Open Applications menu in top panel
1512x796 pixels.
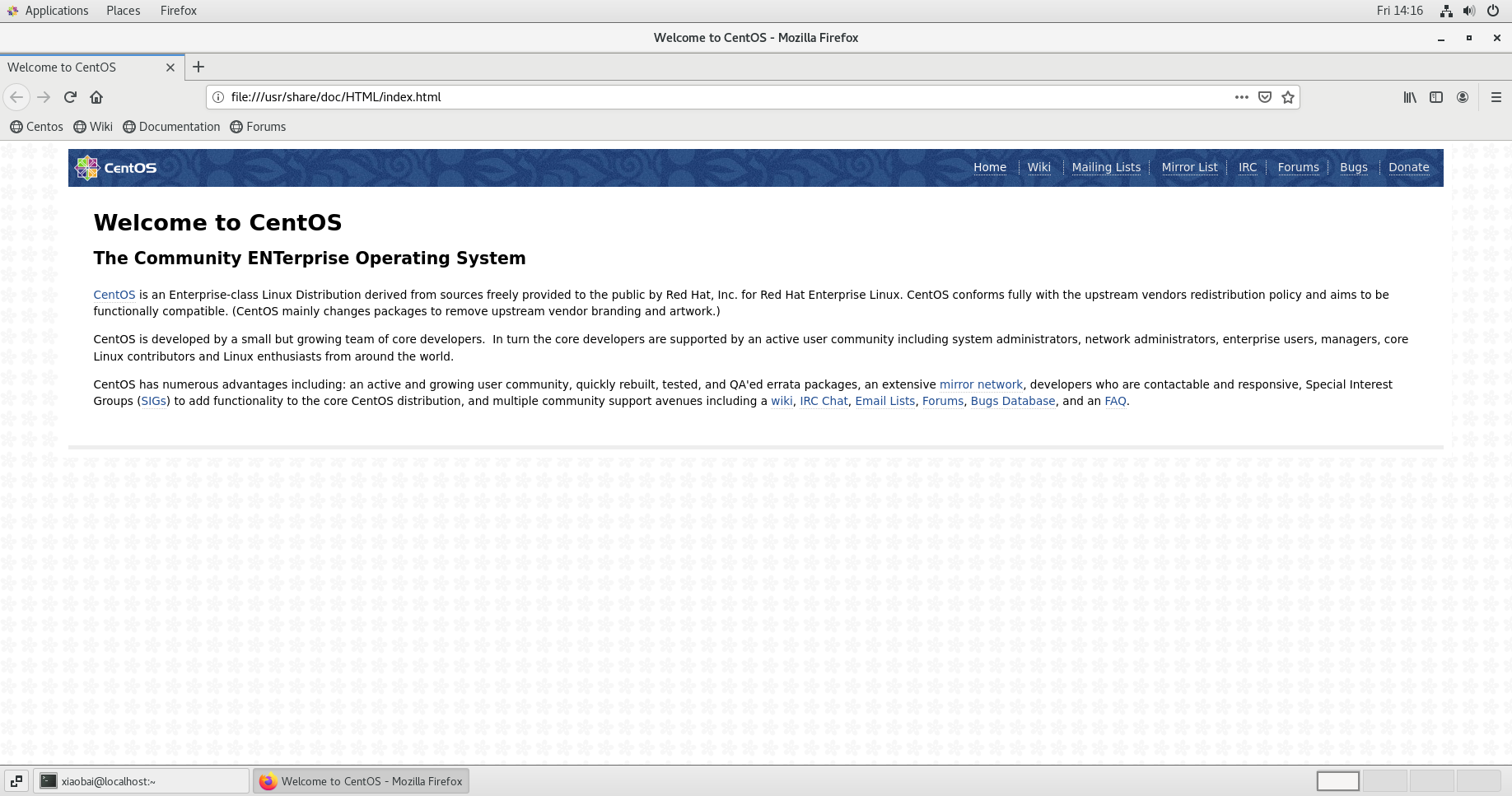click(48, 11)
